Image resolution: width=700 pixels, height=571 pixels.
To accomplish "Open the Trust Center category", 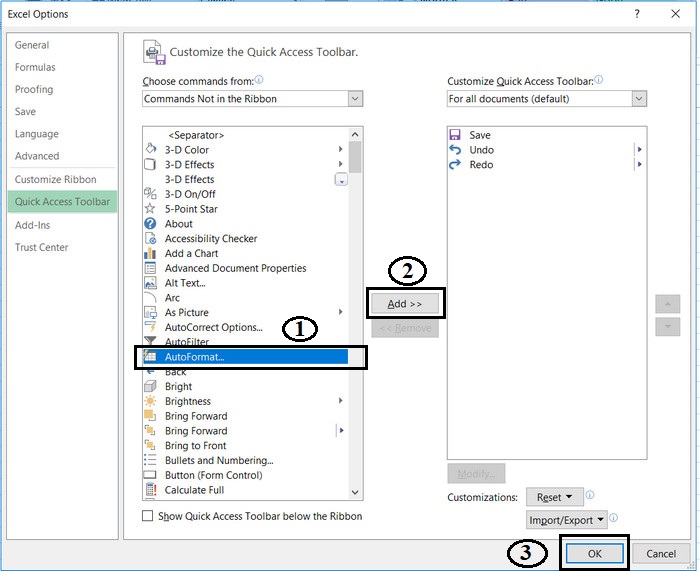I will (42, 247).
